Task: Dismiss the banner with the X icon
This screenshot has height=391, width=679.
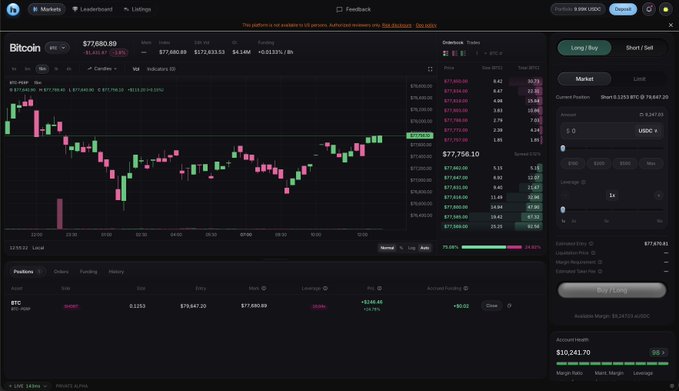Action: (671, 25)
